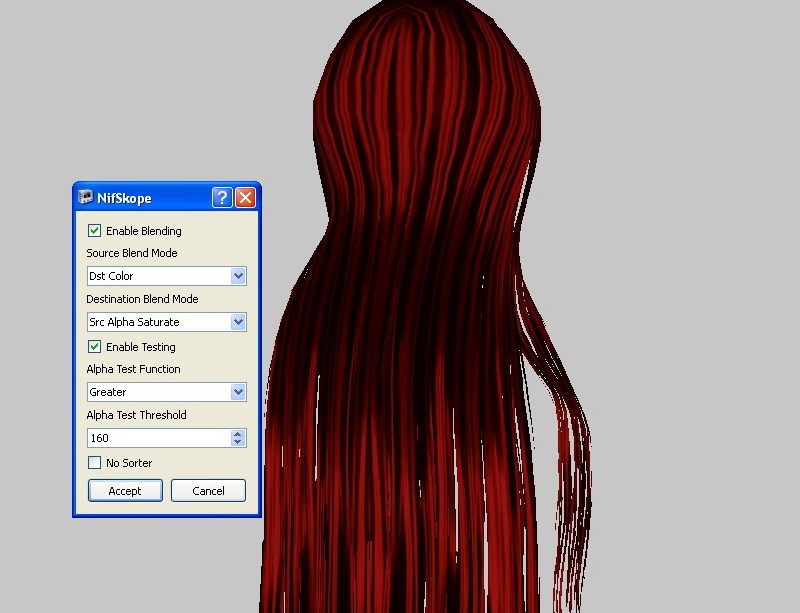Increase Alpha Test Threshold with up arrow
This screenshot has width=800, height=613.
238,434
